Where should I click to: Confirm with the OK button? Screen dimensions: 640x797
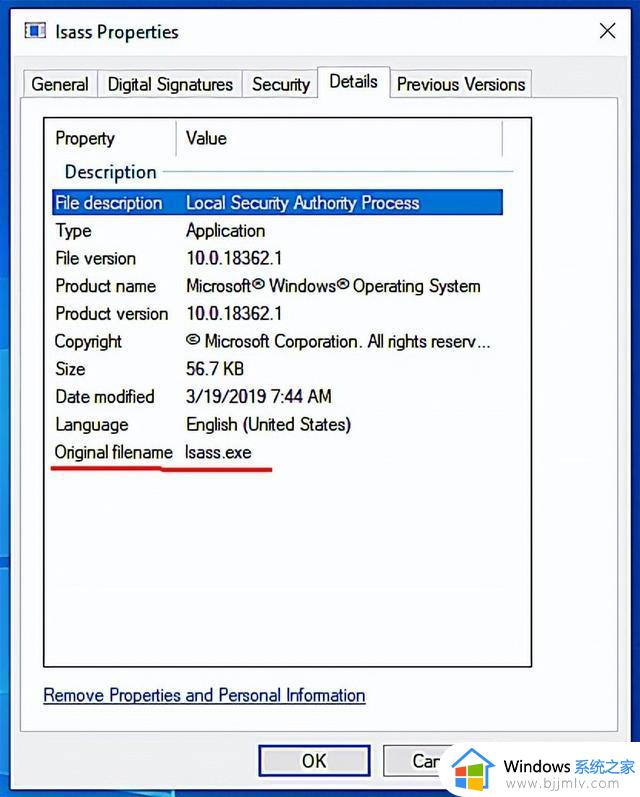314,760
